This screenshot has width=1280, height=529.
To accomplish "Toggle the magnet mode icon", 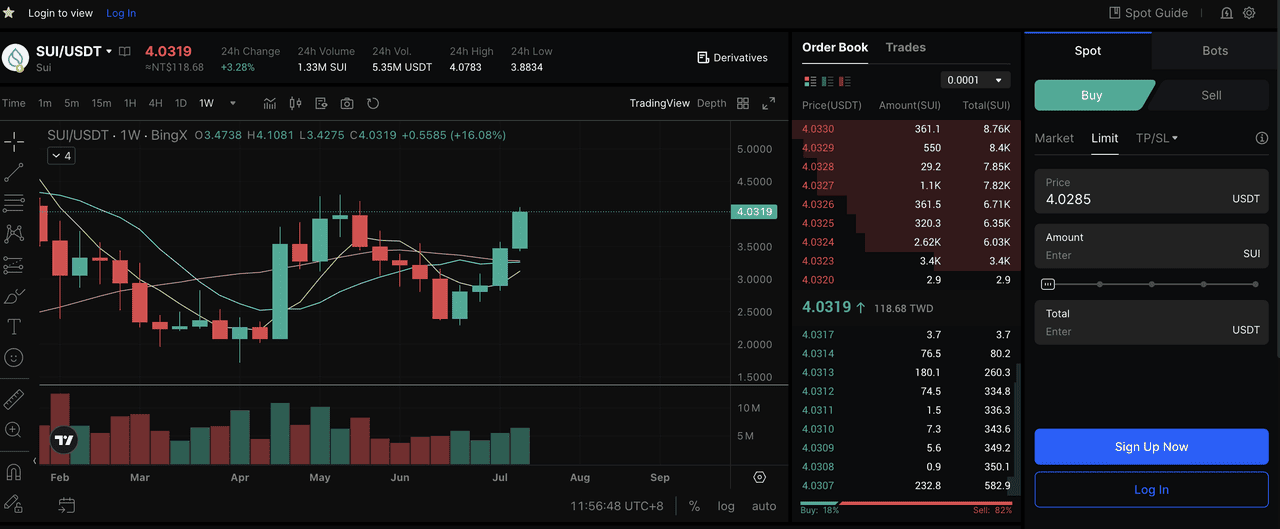I will (14, 472).
